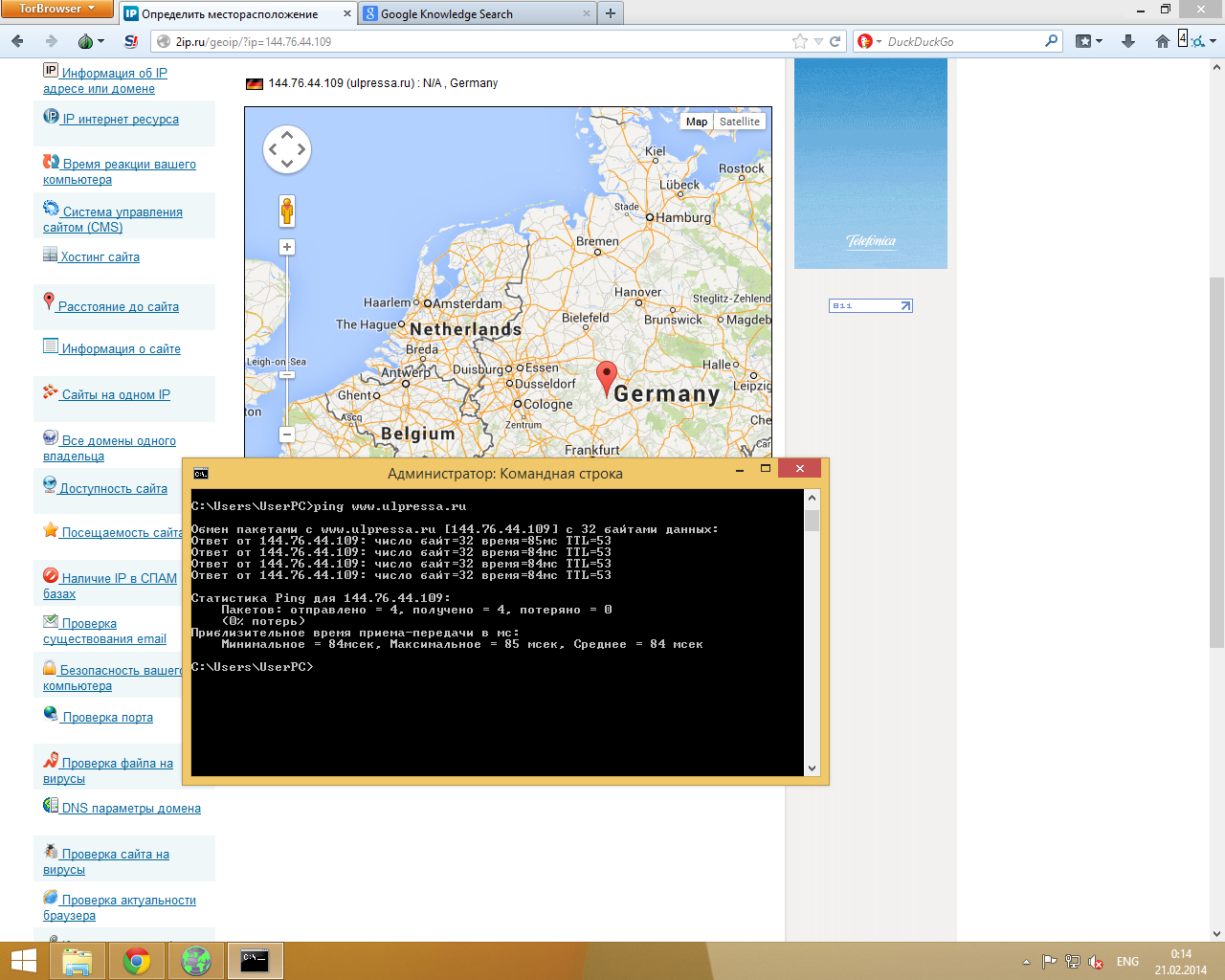Click the browser Forward arrow
This screenshot has width=1225, height=980.
[x=51, y=41]
